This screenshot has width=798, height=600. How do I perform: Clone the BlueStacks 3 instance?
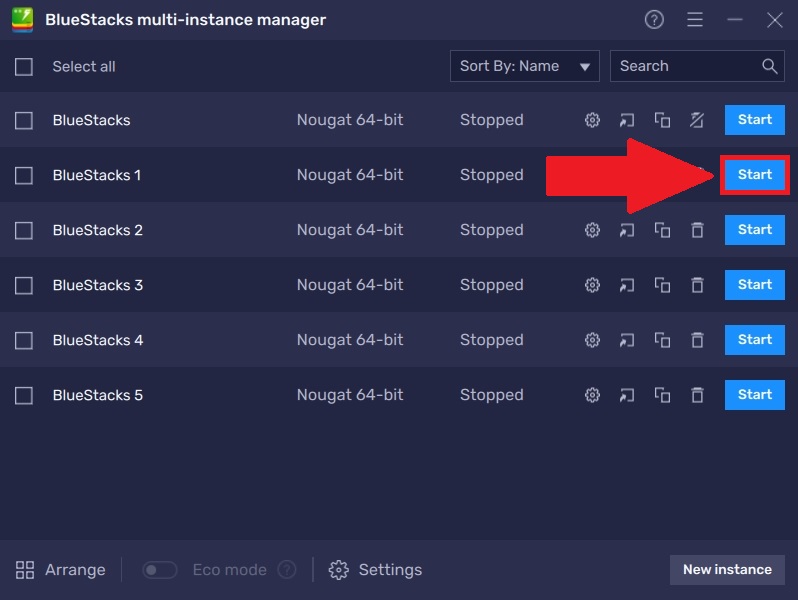(x=662, y=285)
